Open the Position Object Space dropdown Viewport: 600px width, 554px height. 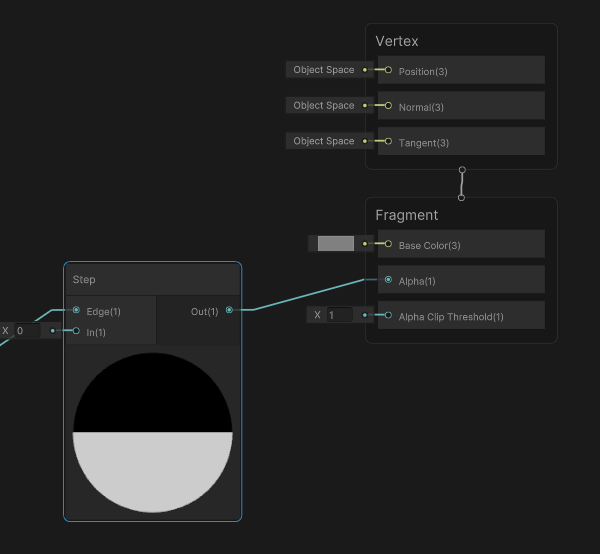pos(324,70)
